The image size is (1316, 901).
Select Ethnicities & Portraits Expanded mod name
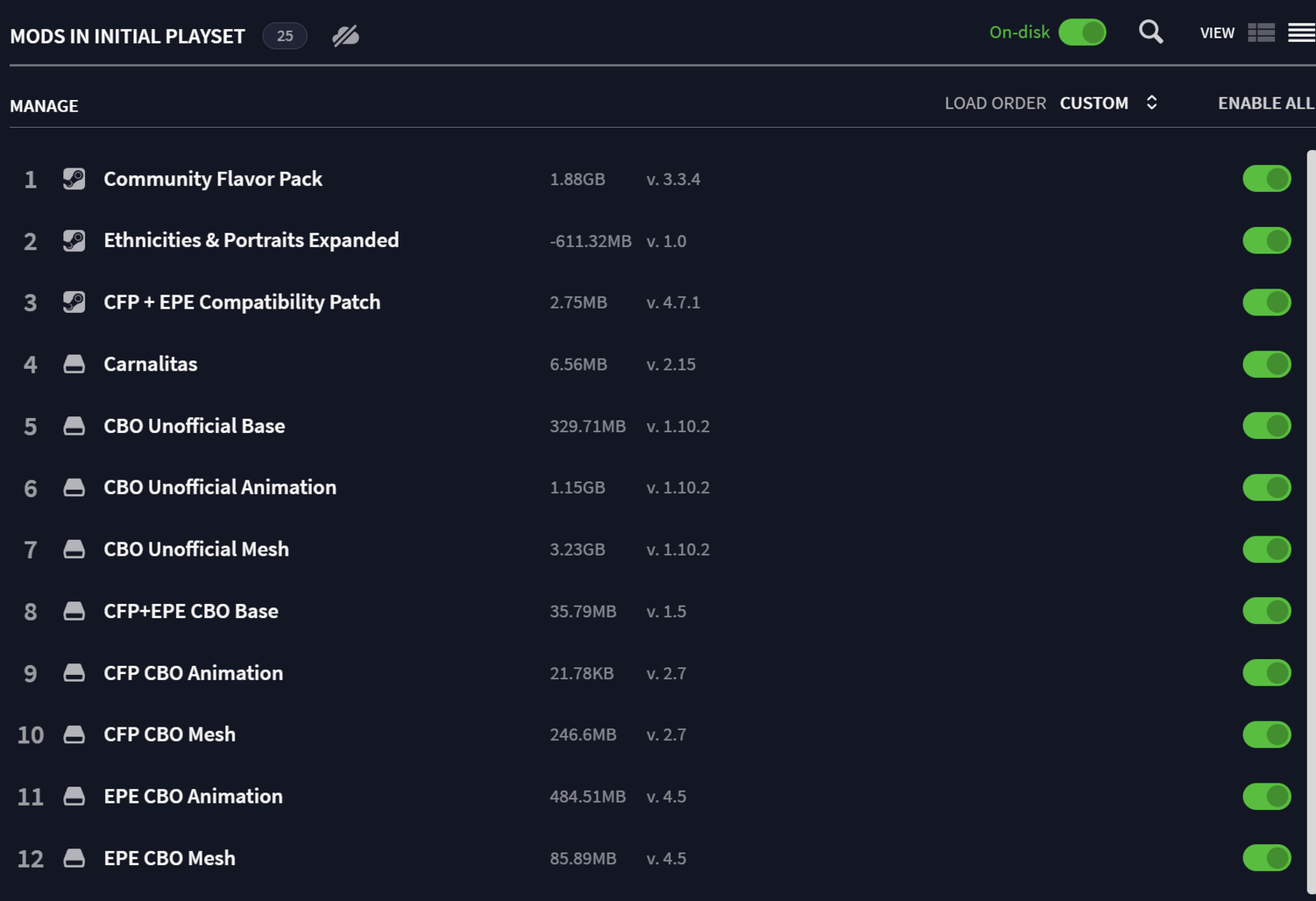coord(251,240)
